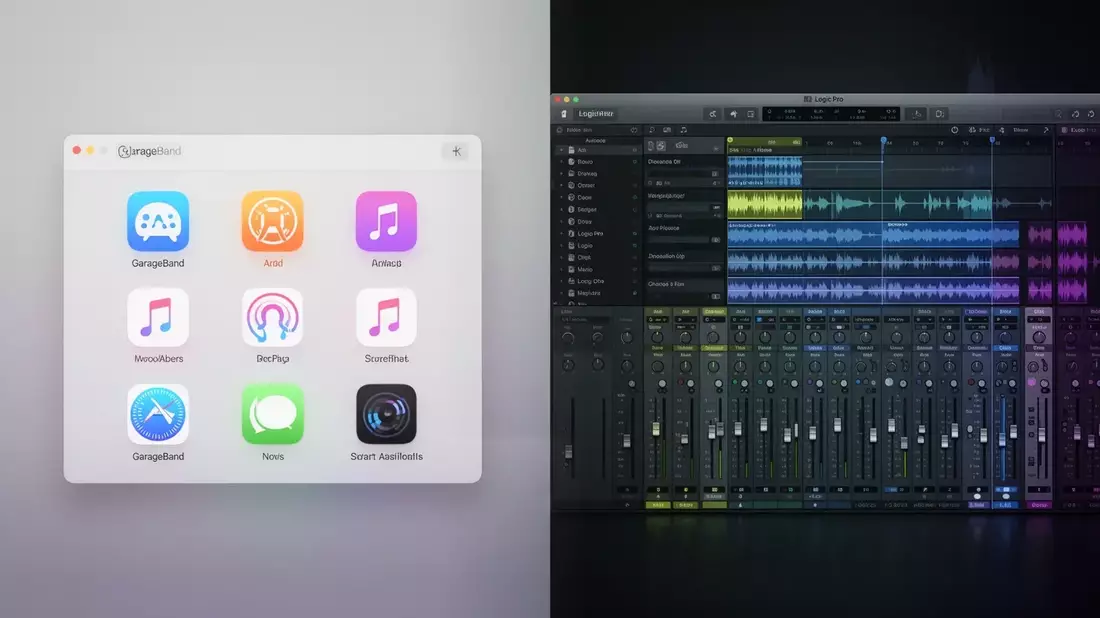Open the purple Anlaca music note app
Viewport: 1100px width, 618px height.
tap(386, 221)
